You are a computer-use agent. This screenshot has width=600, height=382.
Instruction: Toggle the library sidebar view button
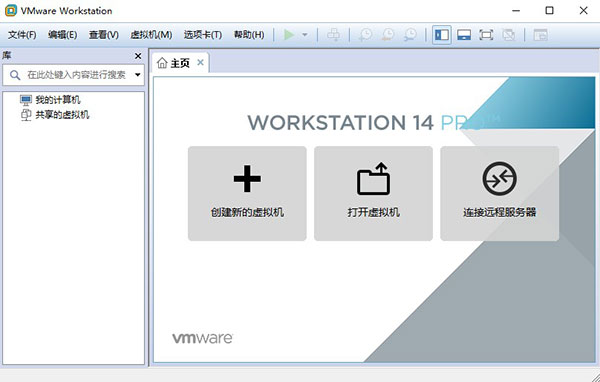[442, 35]
